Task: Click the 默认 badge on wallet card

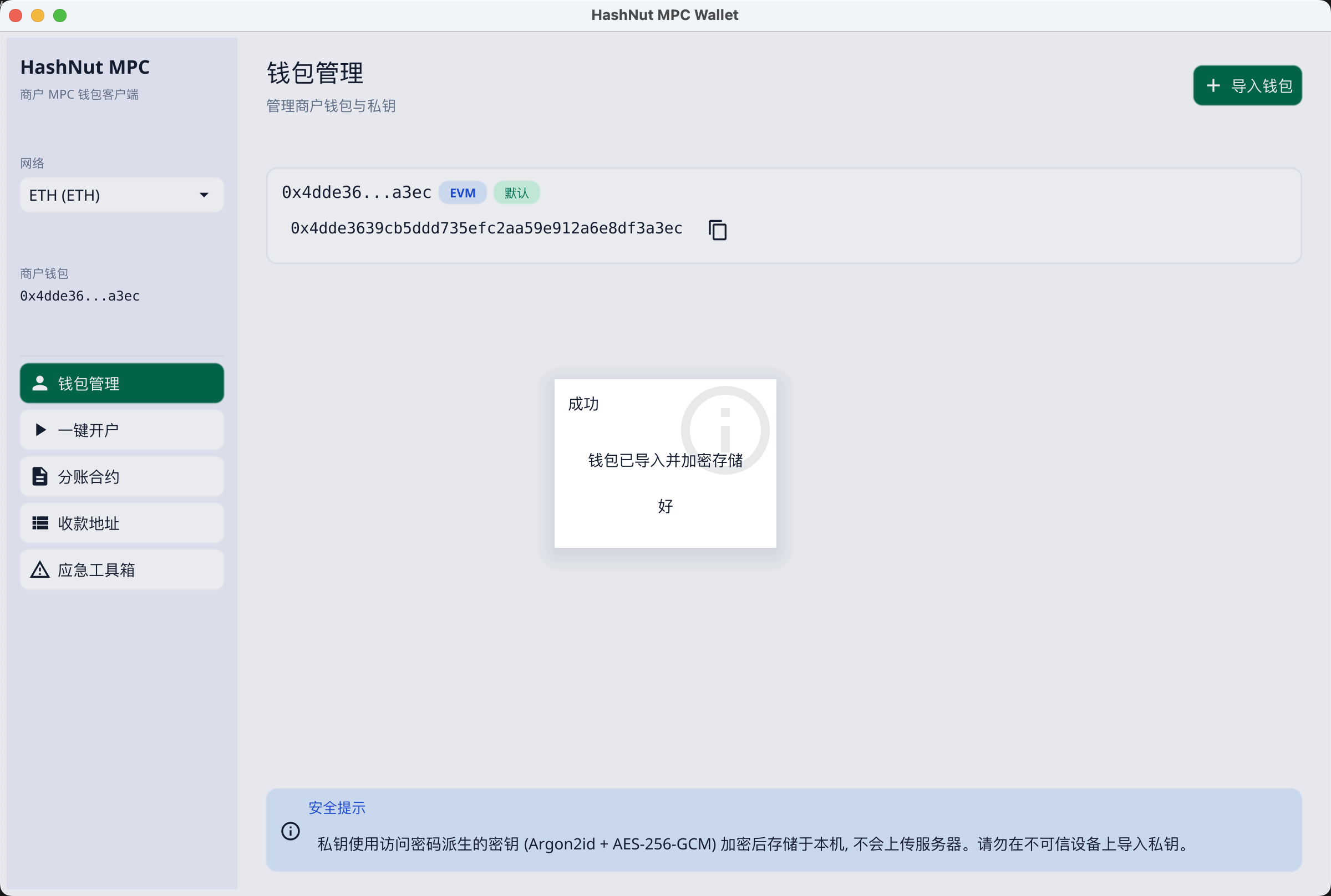Action: coord(517,192)
